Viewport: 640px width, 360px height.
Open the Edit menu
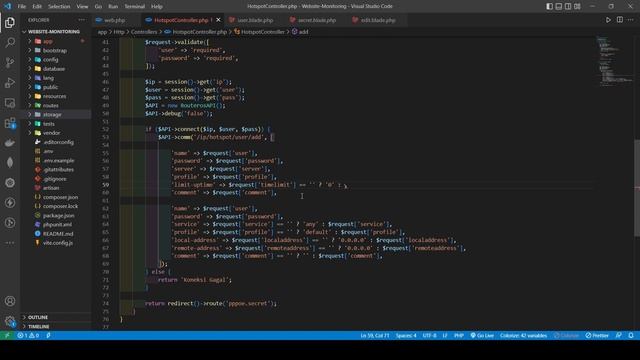pos(37,7)
